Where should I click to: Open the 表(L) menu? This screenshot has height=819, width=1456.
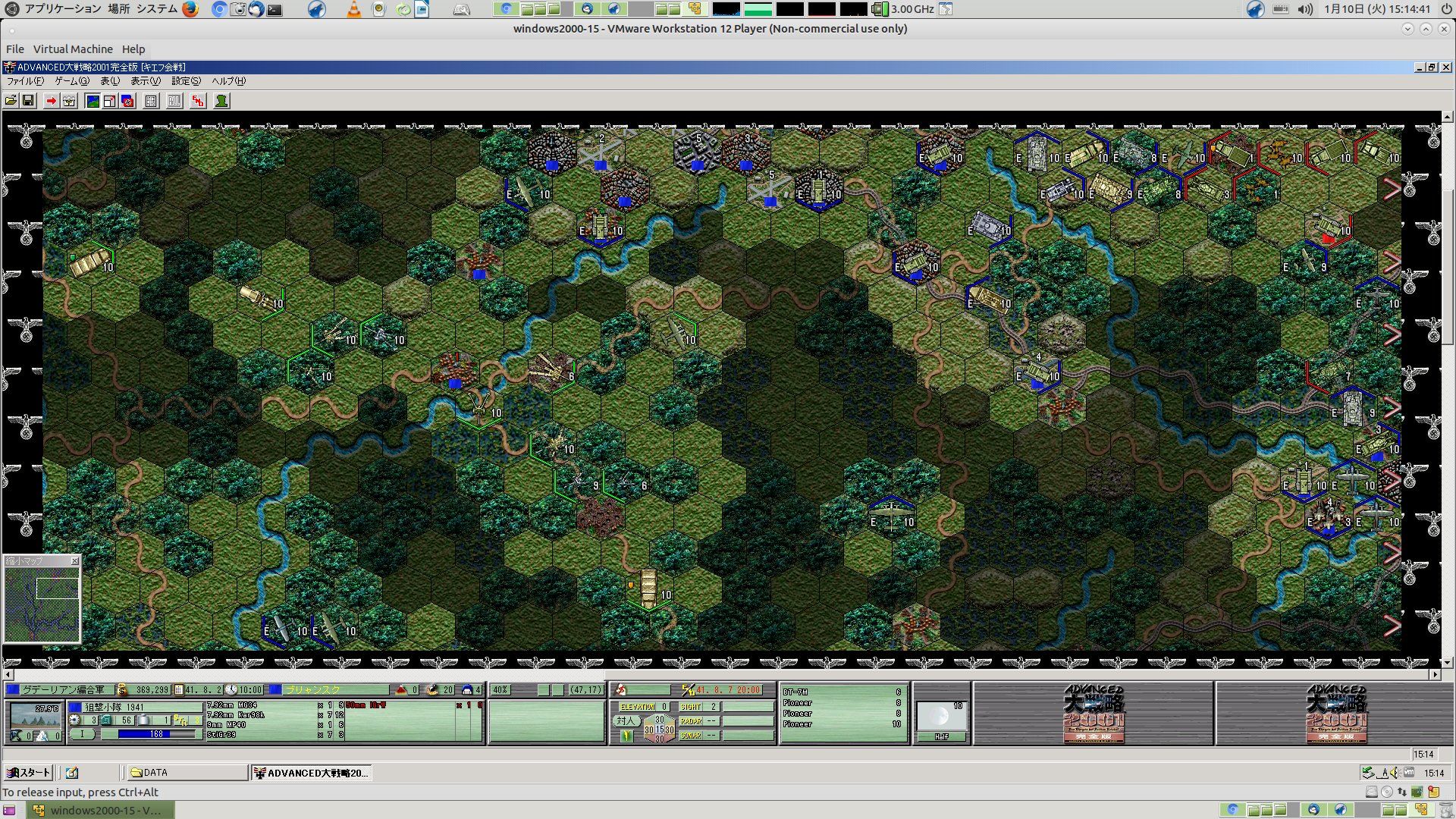(110, 81)
